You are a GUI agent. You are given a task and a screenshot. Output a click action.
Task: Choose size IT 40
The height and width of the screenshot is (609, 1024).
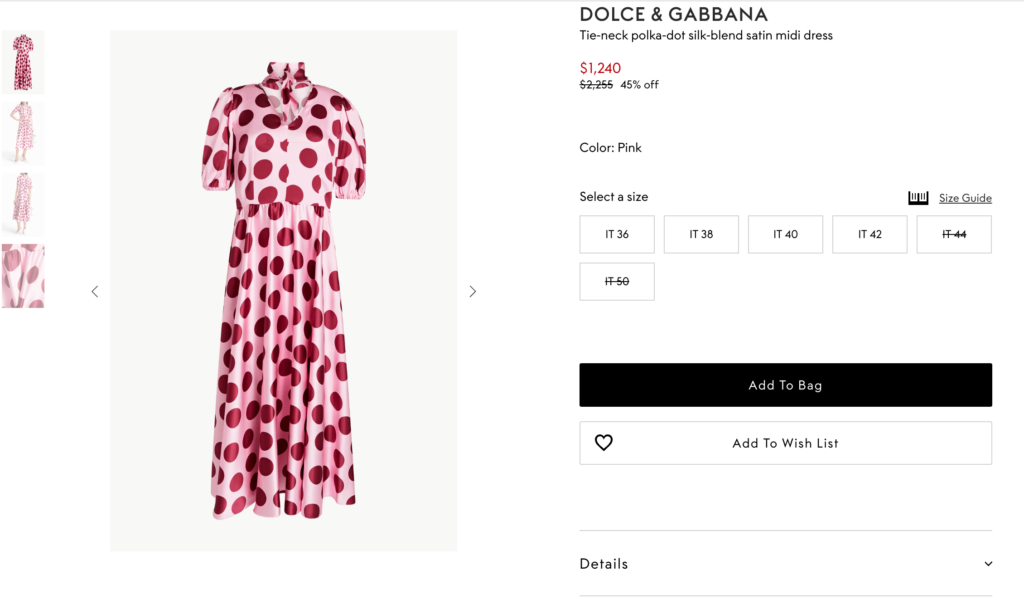coord(785,234)
